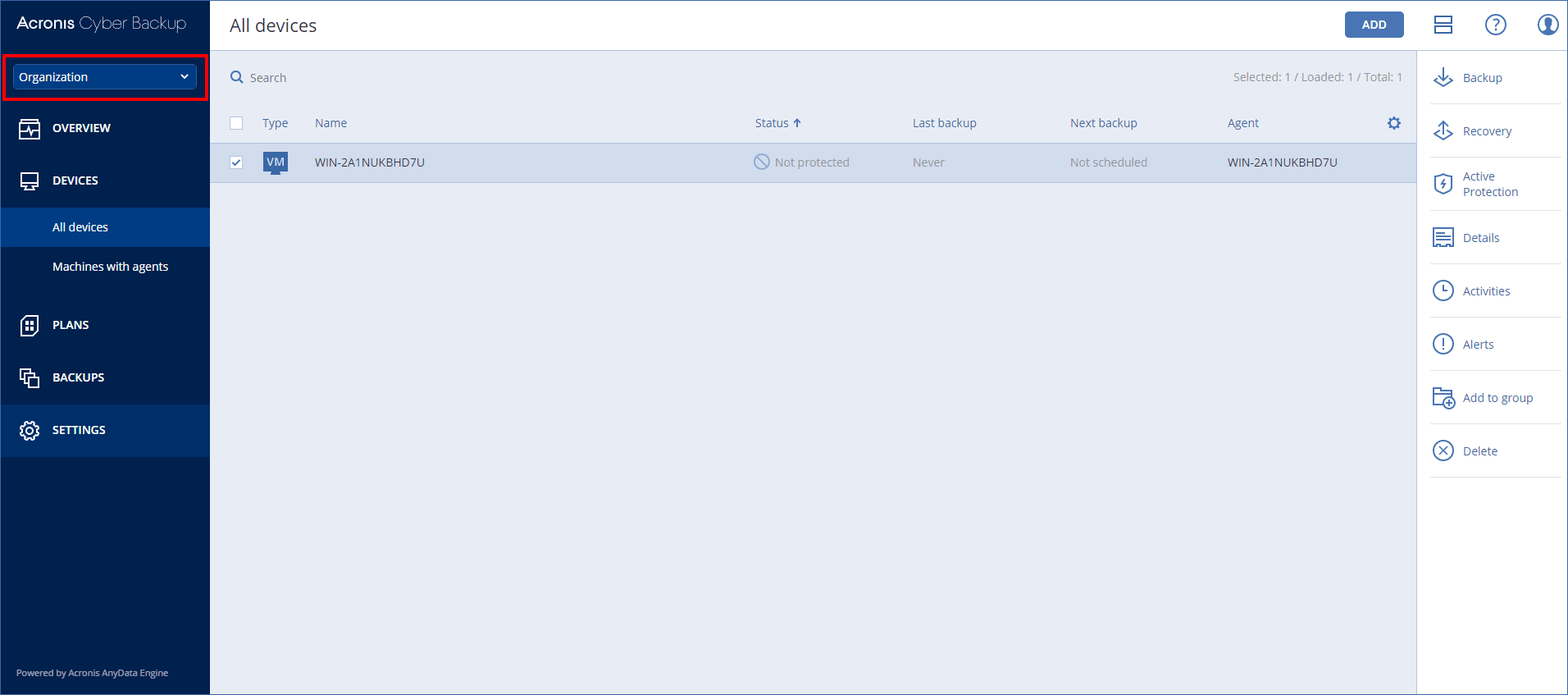Switch the list view layout icon

(1443, 25)
